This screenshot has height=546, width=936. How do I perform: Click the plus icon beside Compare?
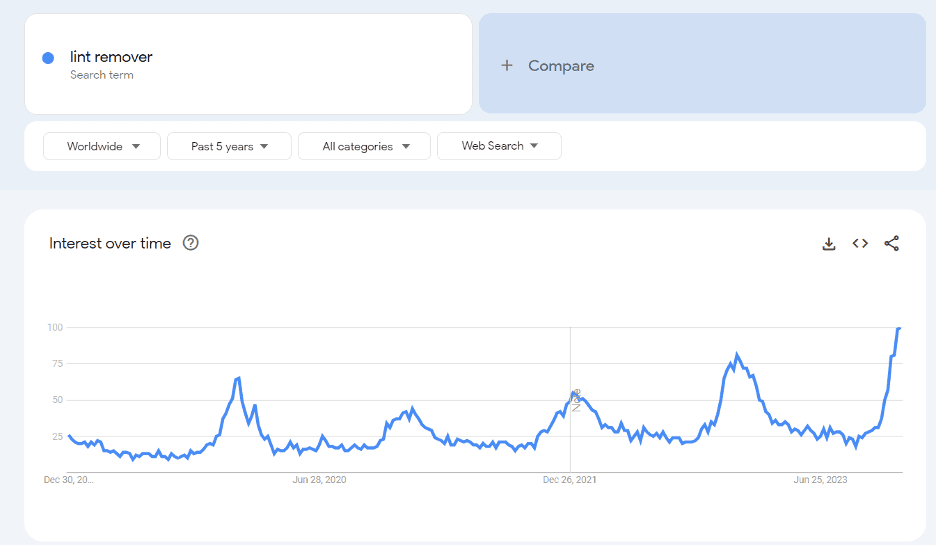(506, 66)
